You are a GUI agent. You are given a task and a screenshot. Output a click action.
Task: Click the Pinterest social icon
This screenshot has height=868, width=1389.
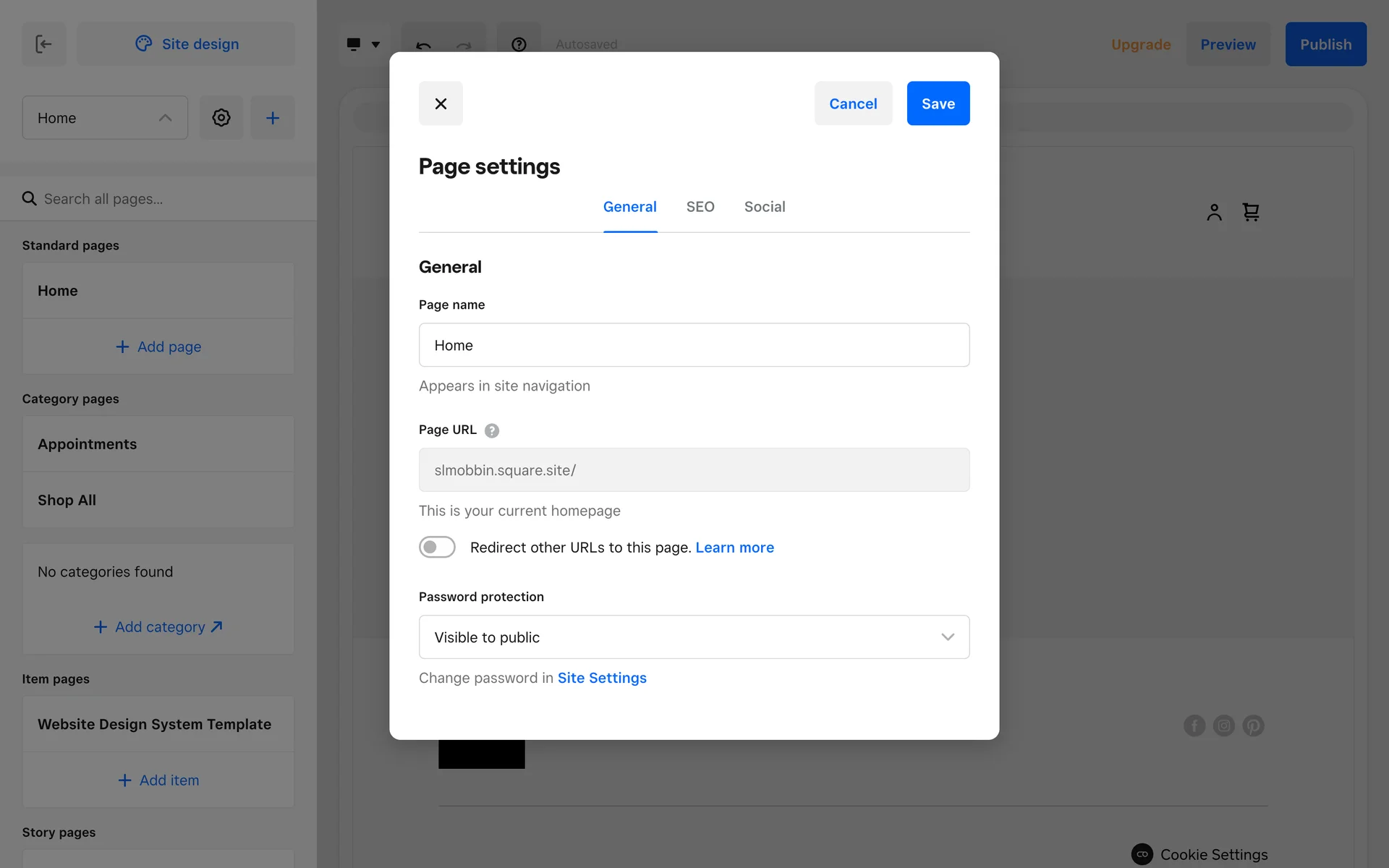click(1253, 726)
